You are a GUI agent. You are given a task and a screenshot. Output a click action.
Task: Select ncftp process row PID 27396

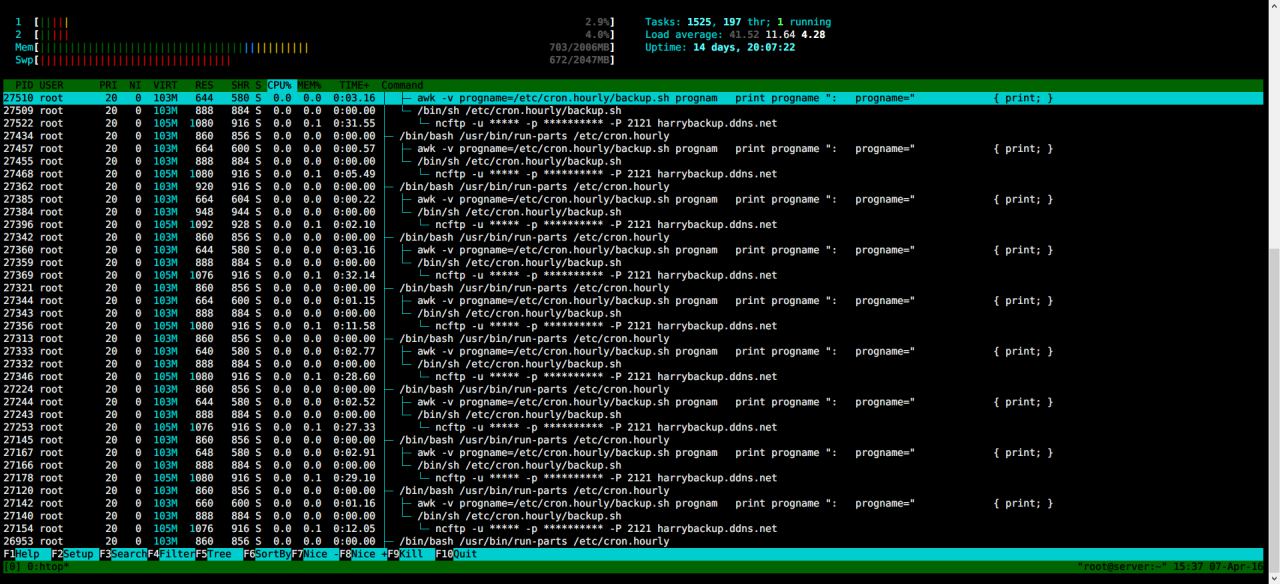click(x=632, y=225)
